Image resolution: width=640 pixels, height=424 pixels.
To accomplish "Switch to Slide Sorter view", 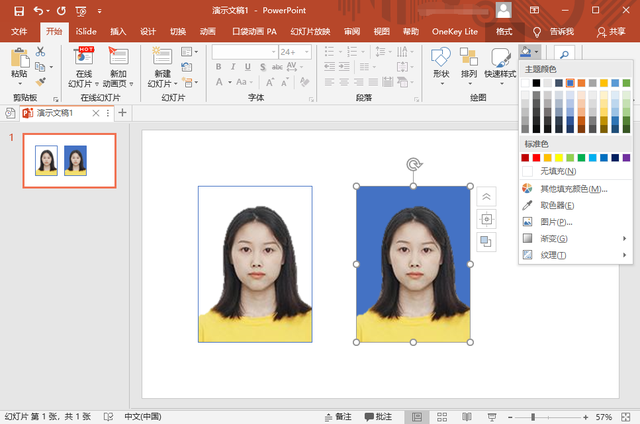I will click(x=442, y=417).
